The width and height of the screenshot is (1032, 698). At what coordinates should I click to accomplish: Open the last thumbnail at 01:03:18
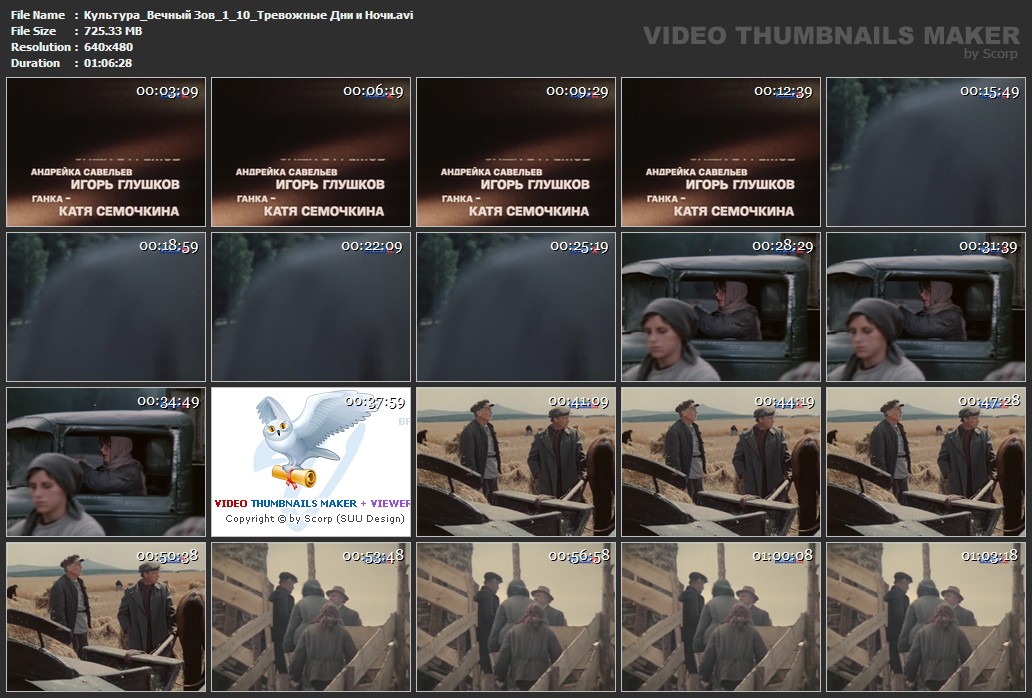925,617
